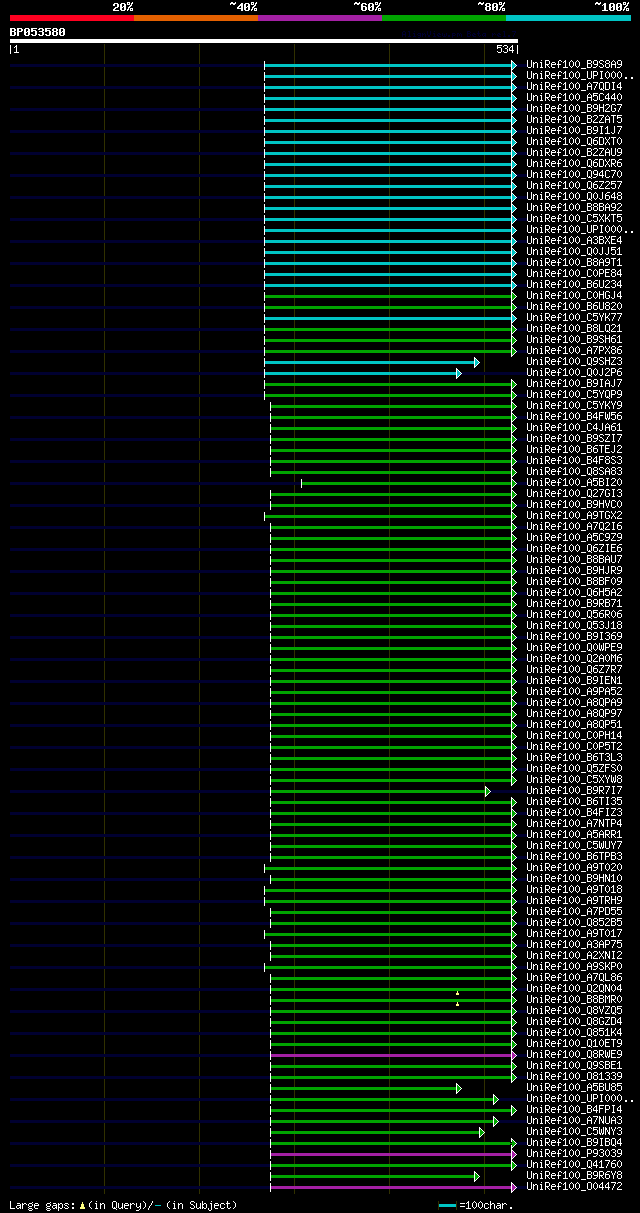Click the white query sequence bar
640x1213 pixels.
pyautogui.click(x=263, y=41)
